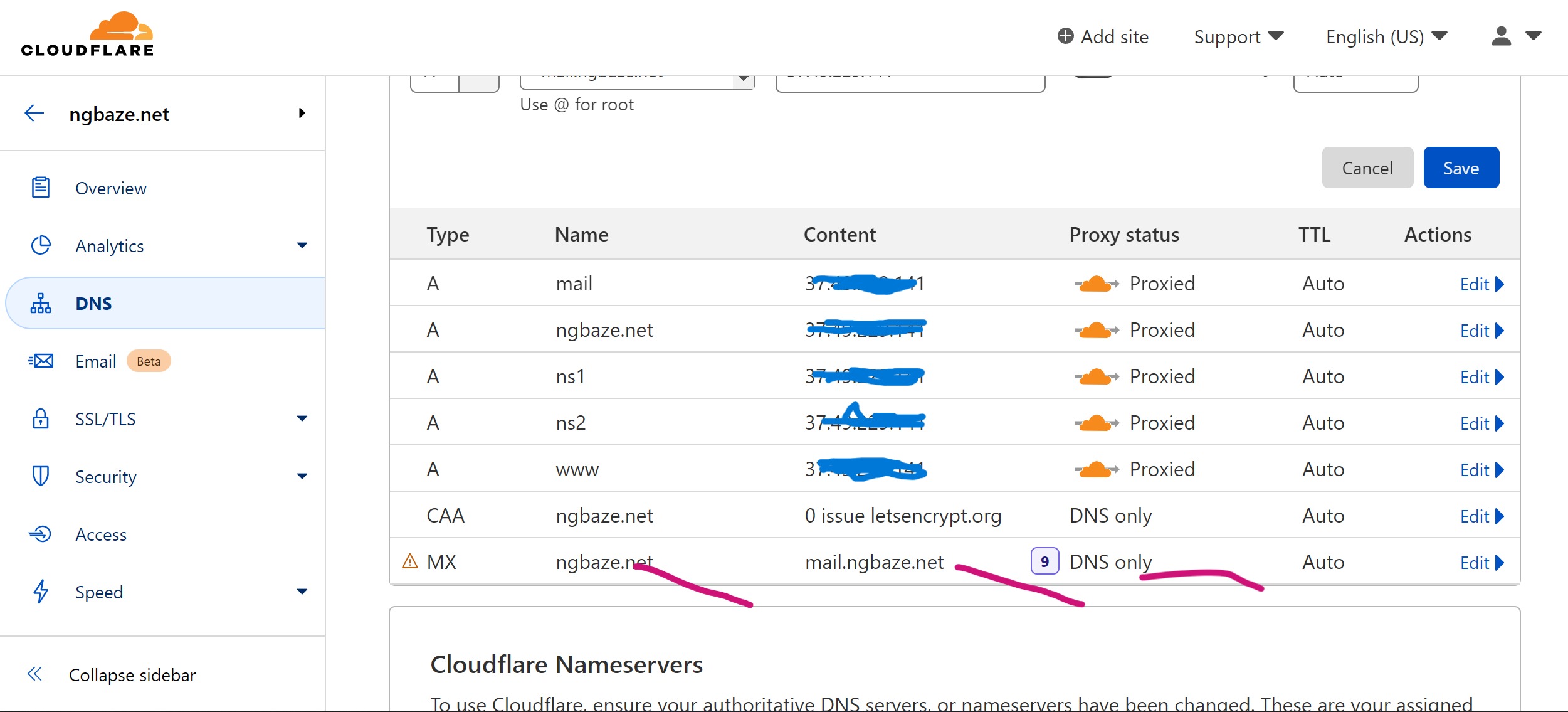
Task: Click the Overview clipboard icon
Action: pos(41,188)
